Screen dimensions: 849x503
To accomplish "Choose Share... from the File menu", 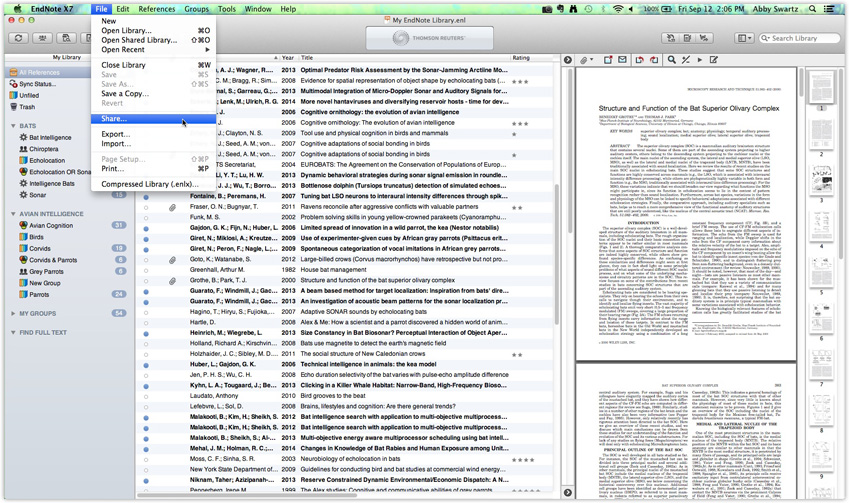I will click(x=114, y=118).
